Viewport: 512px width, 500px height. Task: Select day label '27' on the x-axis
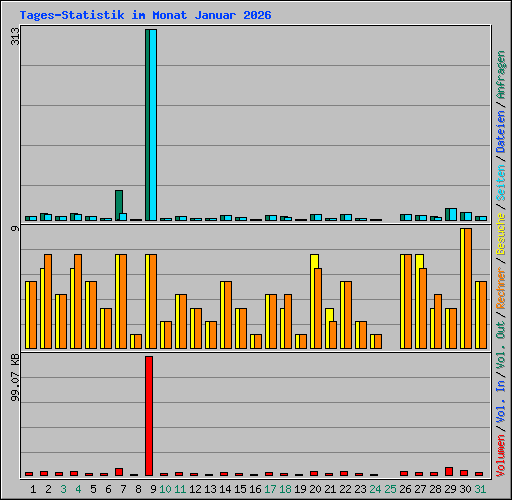[420, 489]
